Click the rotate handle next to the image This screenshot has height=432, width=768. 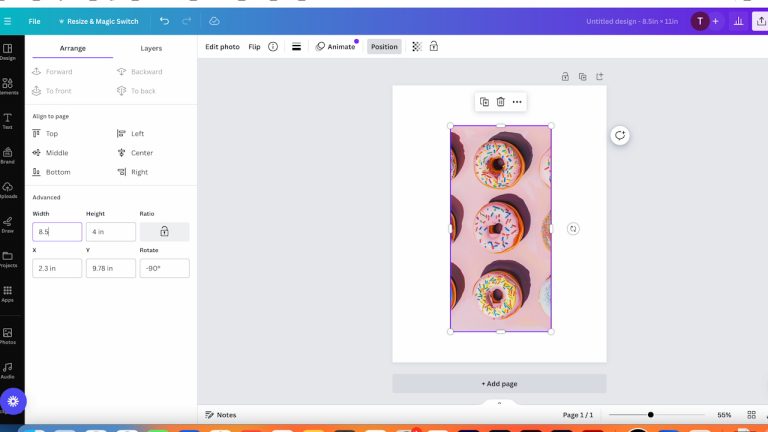click(573, 229)
